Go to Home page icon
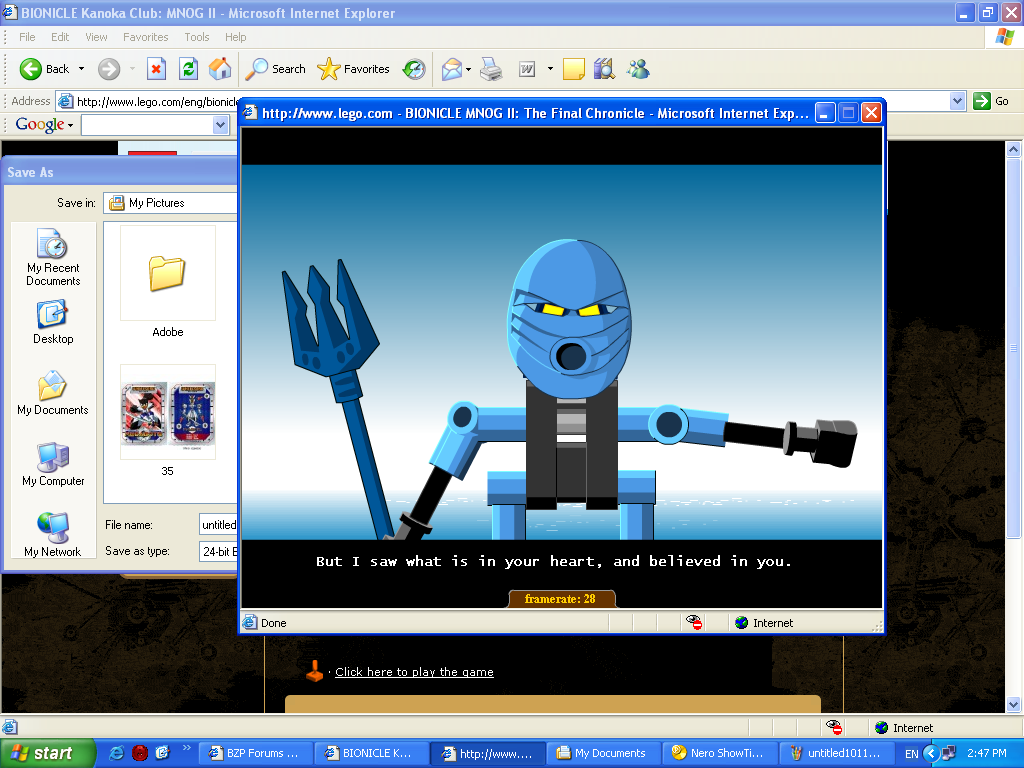The height and width of the screenshot is (768, 1024). [x=220, y=69]
